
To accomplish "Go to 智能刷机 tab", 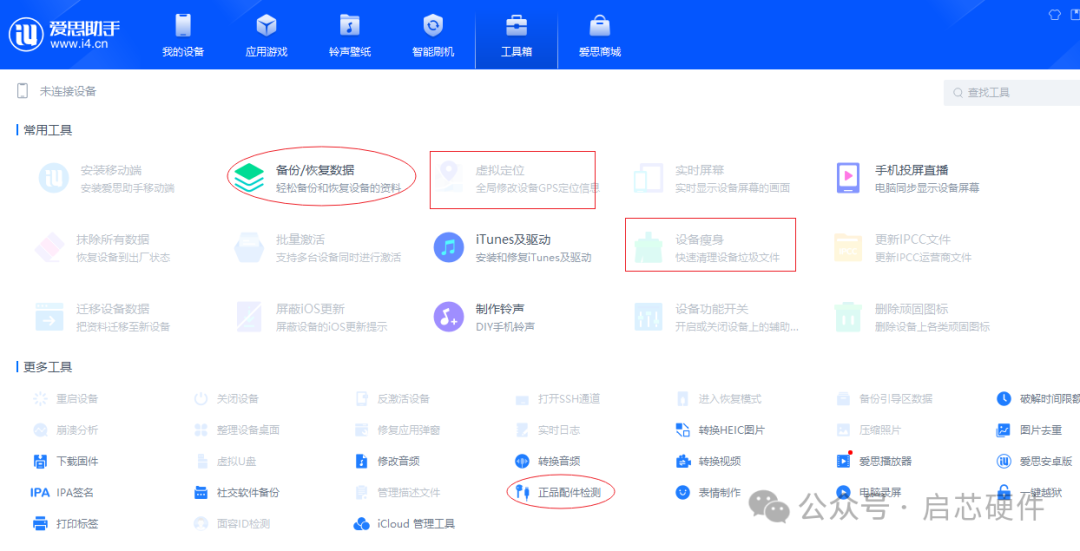I will click(x=433, y=34).
